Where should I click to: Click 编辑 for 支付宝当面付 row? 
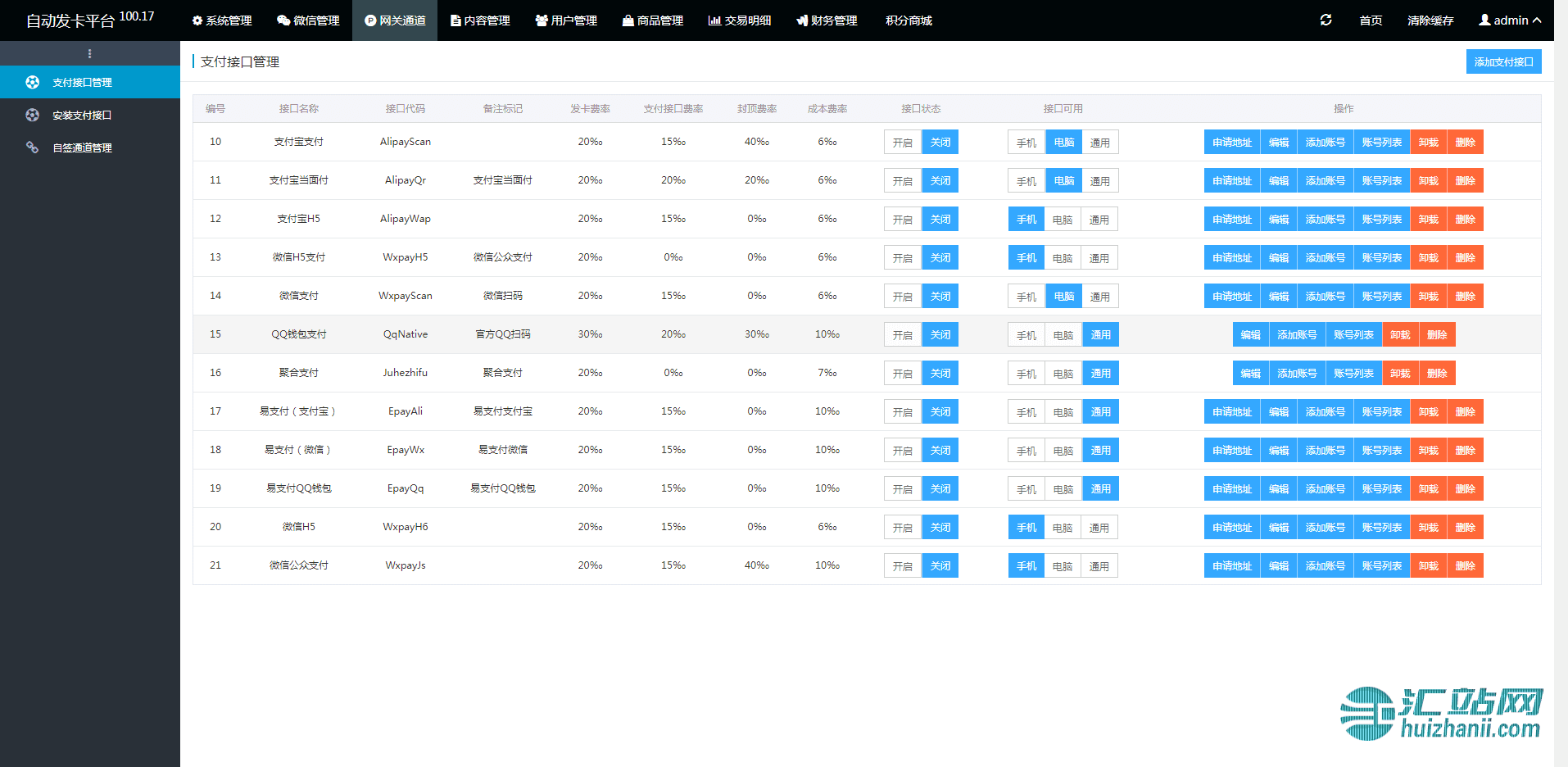(1279, 181)
